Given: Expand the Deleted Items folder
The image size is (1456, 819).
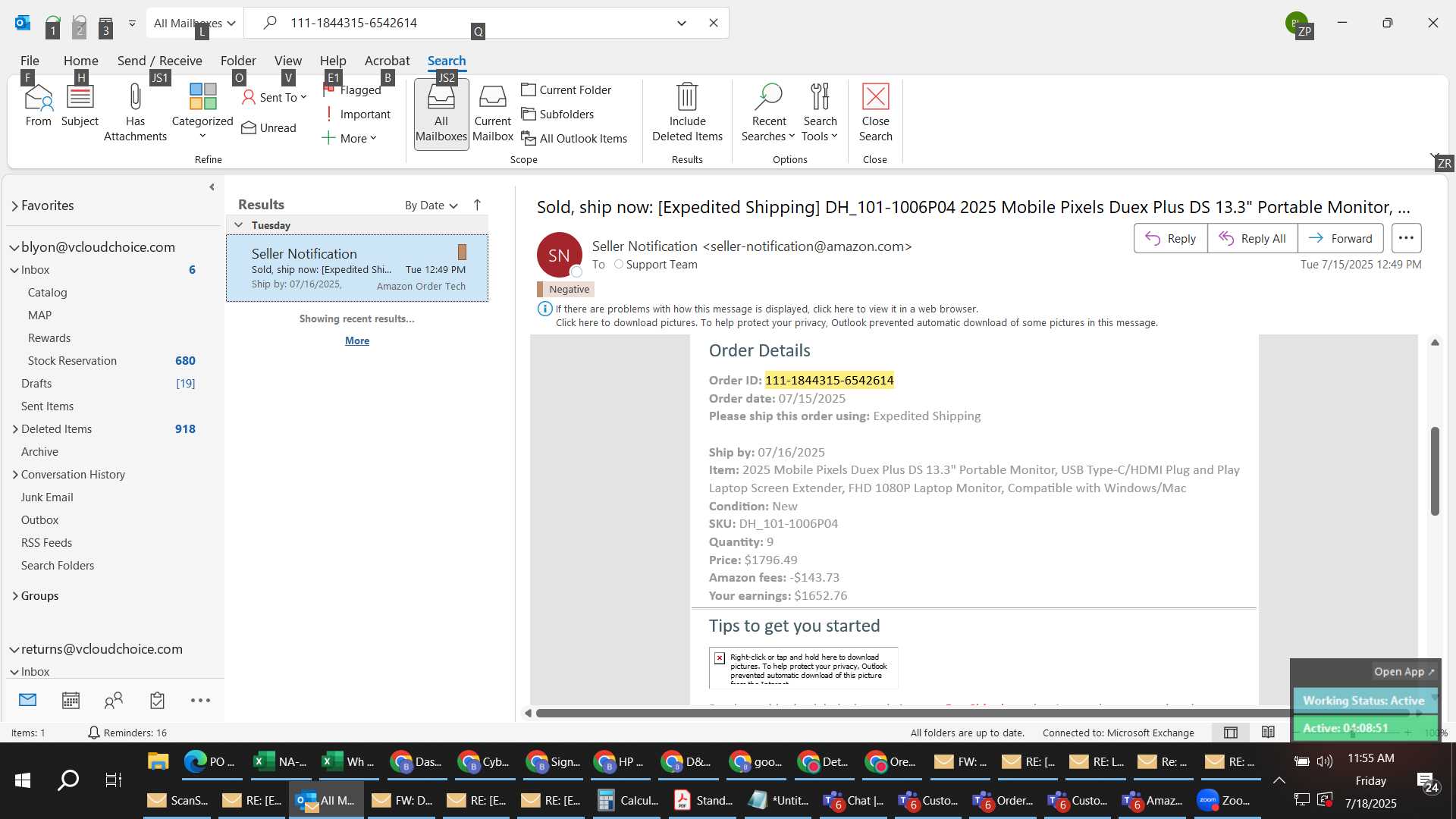Looking at the screenshot, I should [x=15, y=429].
